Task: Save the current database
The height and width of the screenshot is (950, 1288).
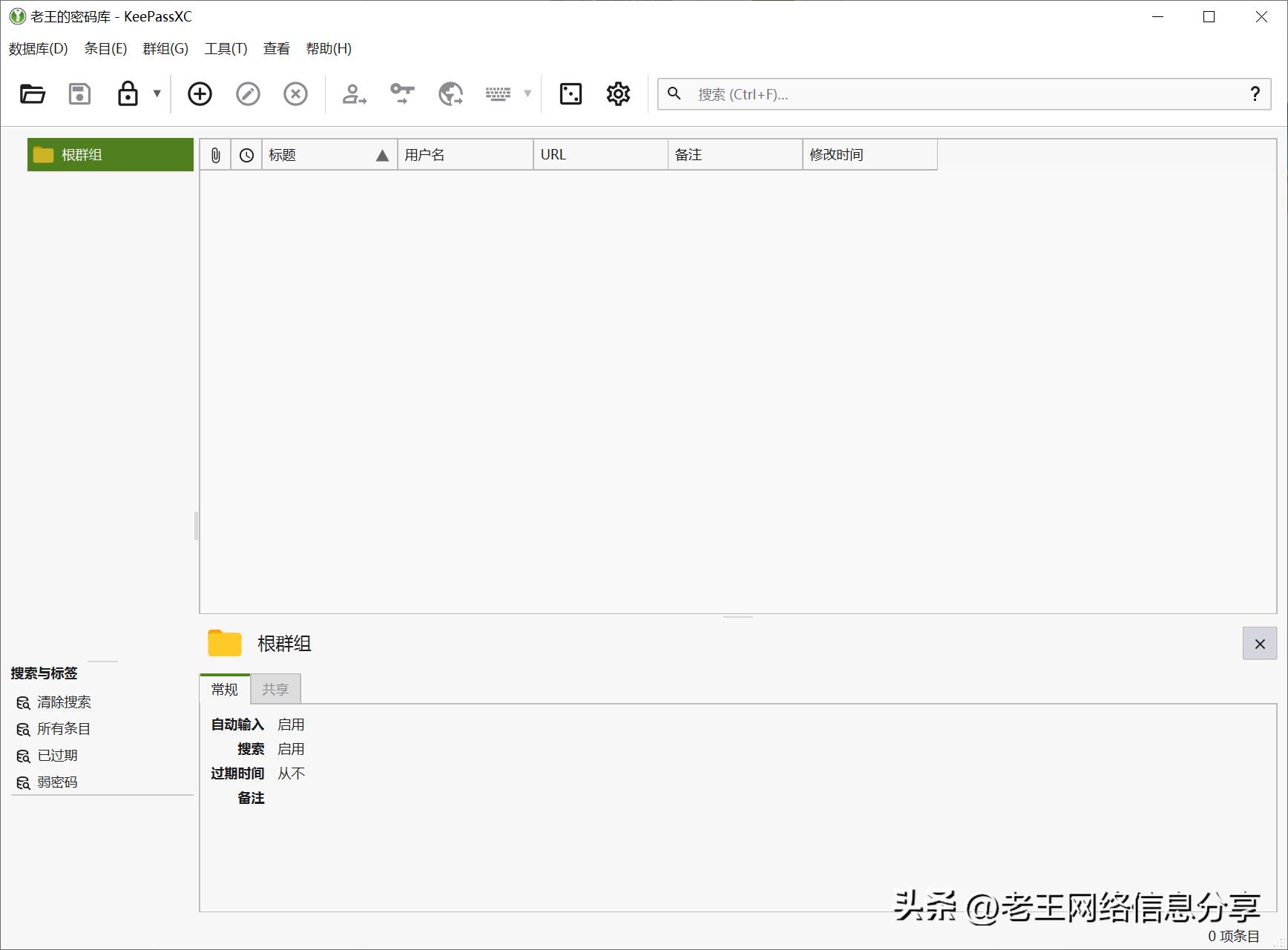Action: click(x=79, y=94)
